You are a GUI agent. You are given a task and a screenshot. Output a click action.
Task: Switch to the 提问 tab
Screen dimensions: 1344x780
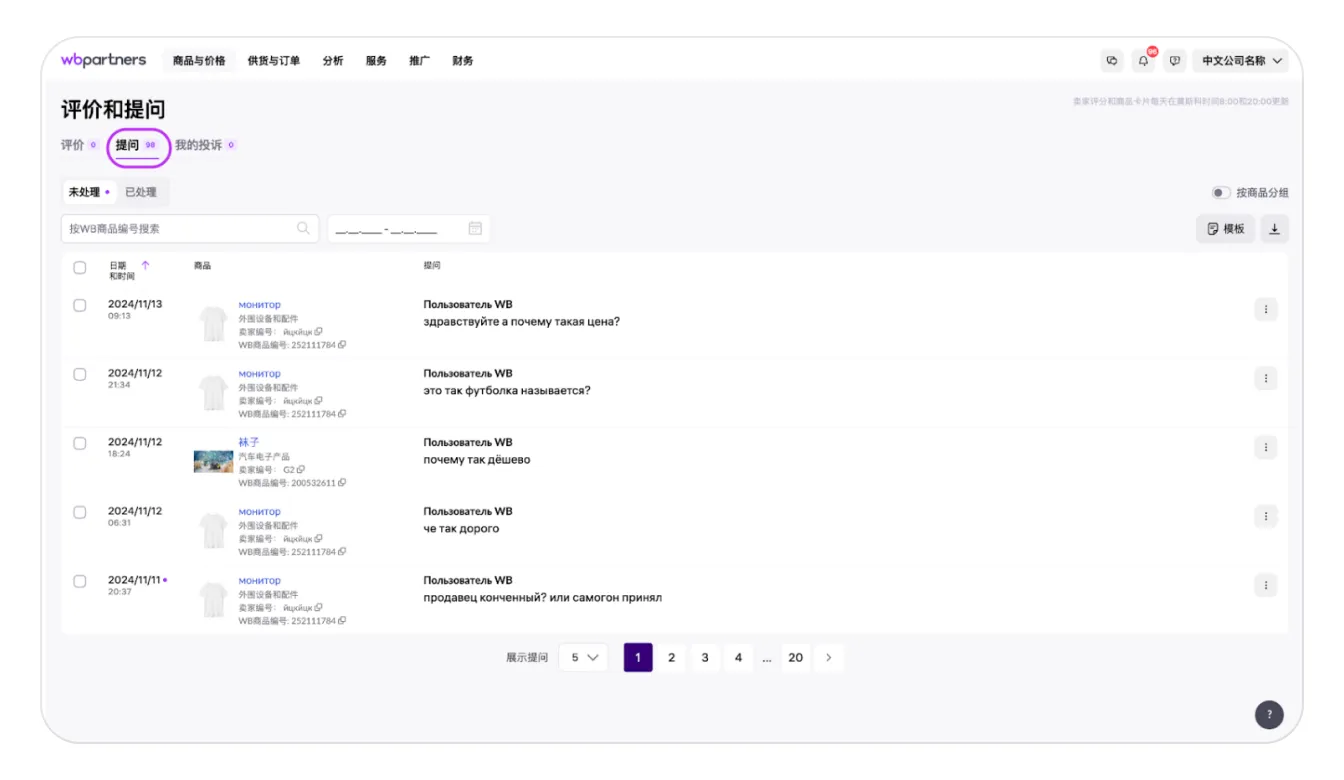(x=137, y=146)
